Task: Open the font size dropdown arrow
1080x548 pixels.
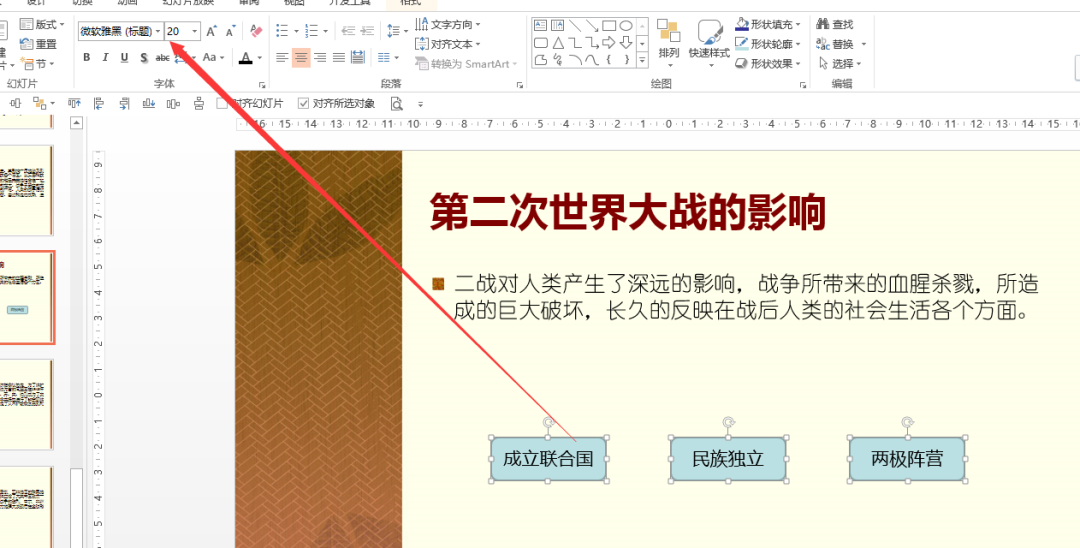Action: click(x=195, y=31)
